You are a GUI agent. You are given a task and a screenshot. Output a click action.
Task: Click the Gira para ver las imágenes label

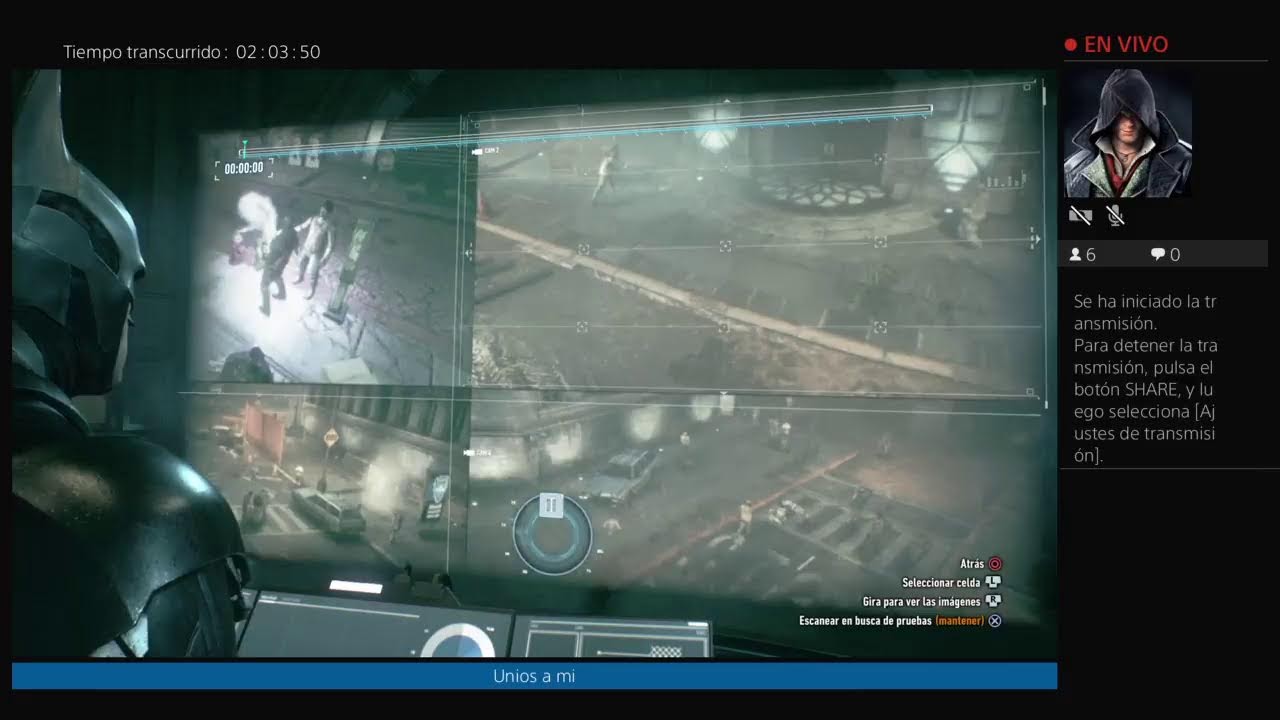pos(922,602)
